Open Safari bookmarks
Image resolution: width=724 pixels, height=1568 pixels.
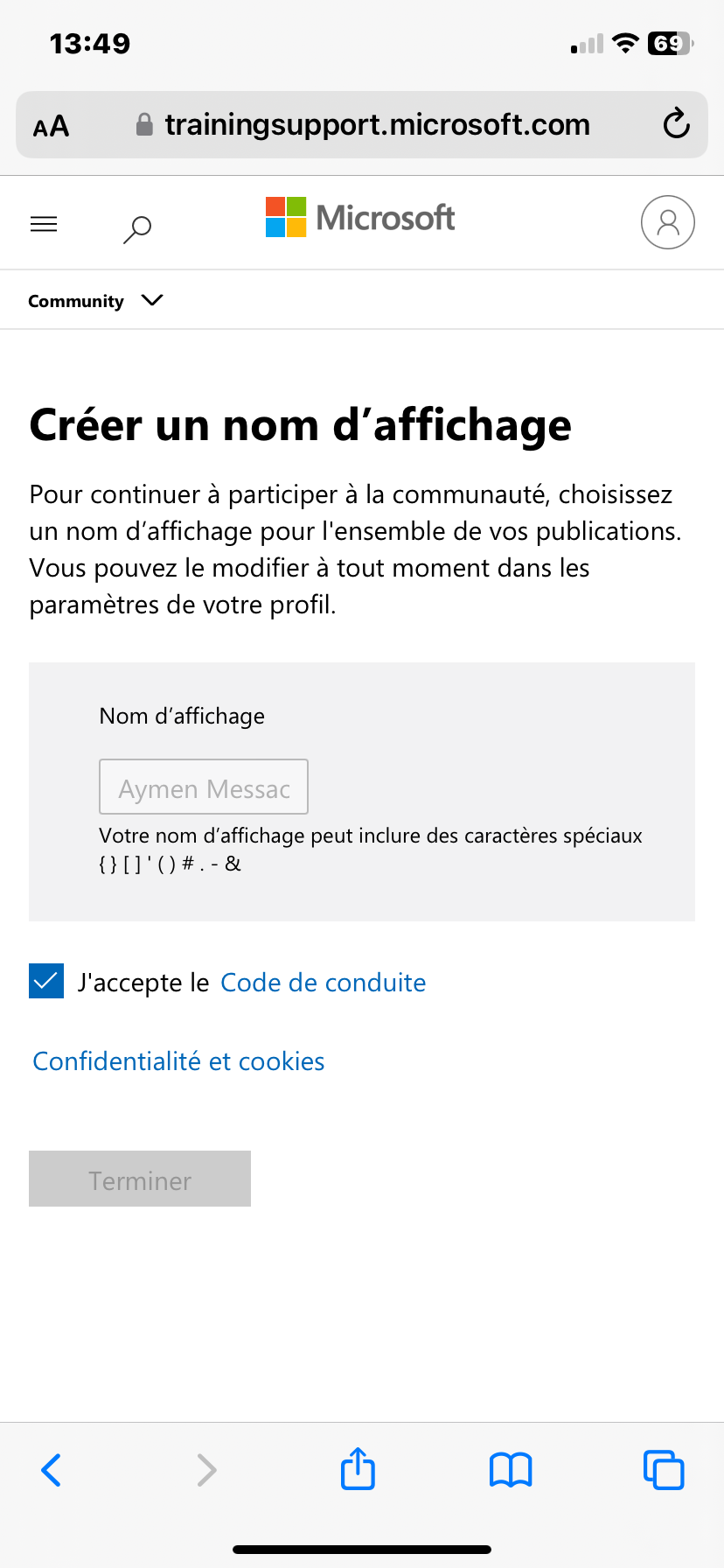[x=510, y=1469]
